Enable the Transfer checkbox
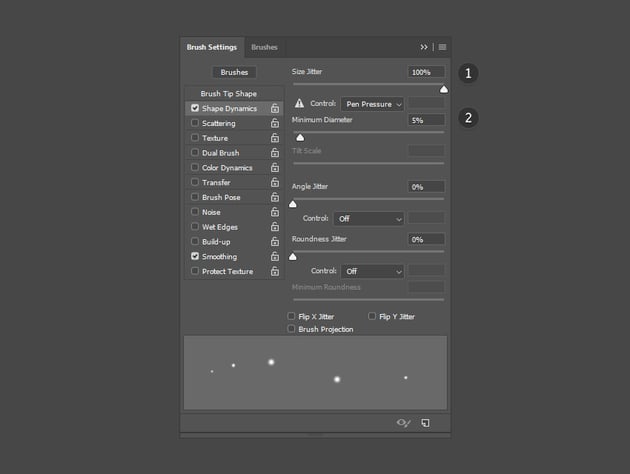The image size is (630, 474). (195, 182)
